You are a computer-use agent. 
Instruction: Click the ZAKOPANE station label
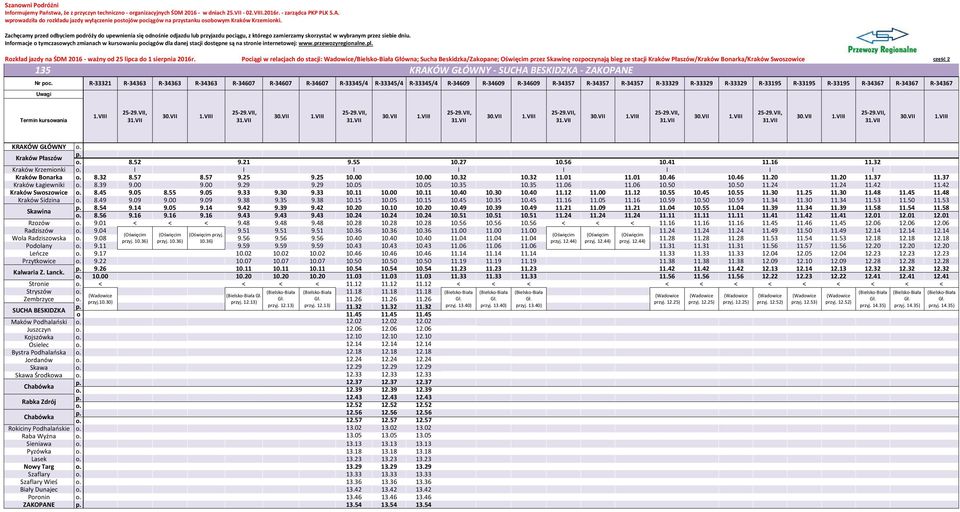(40, 505)
